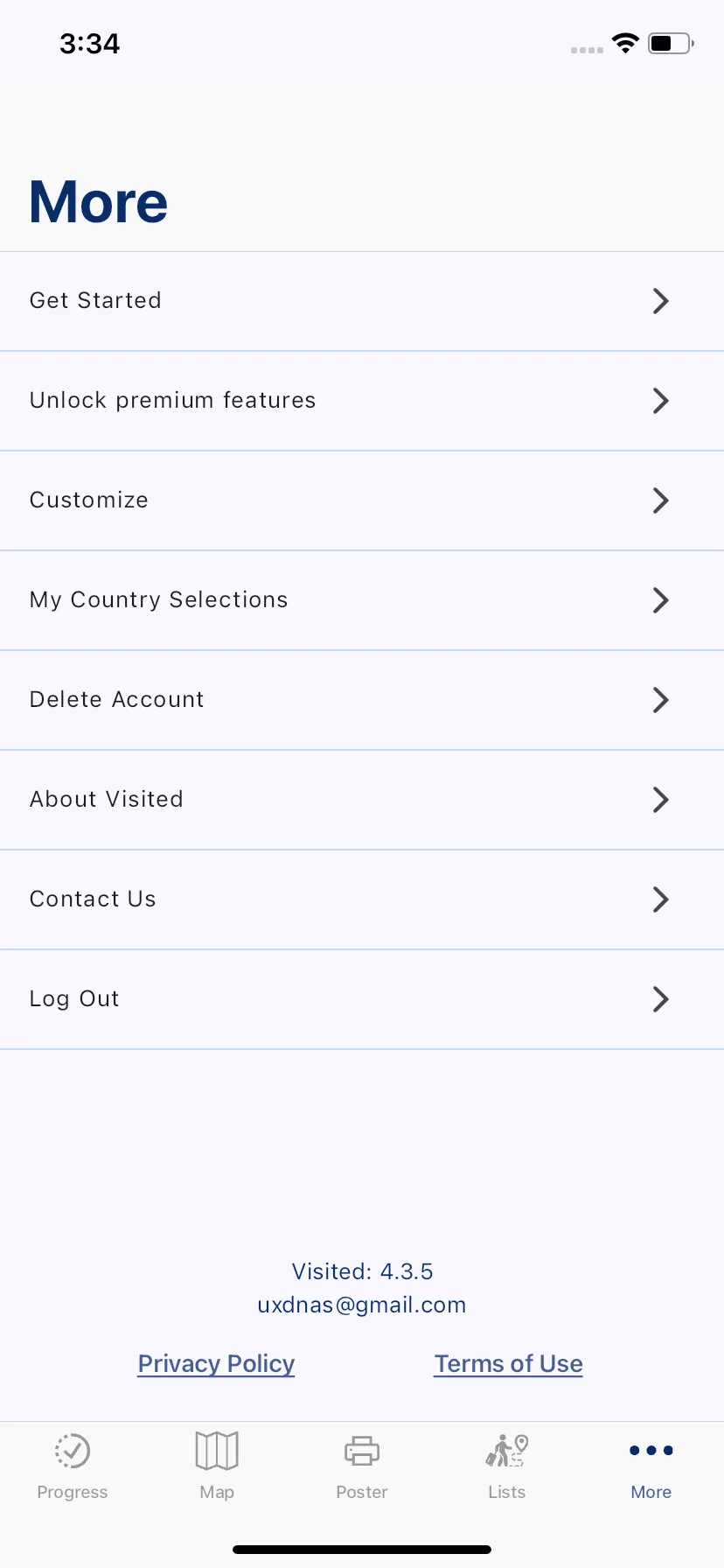The width and height of the screenshot is (724, 1568).
Task: Select the Lists traveler icon
Action: (507, 1451)
